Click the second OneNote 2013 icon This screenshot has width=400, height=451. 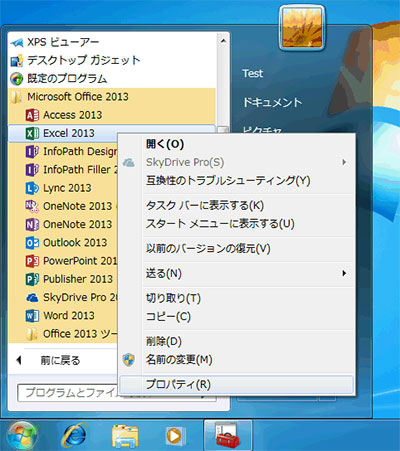coord(32,224)
